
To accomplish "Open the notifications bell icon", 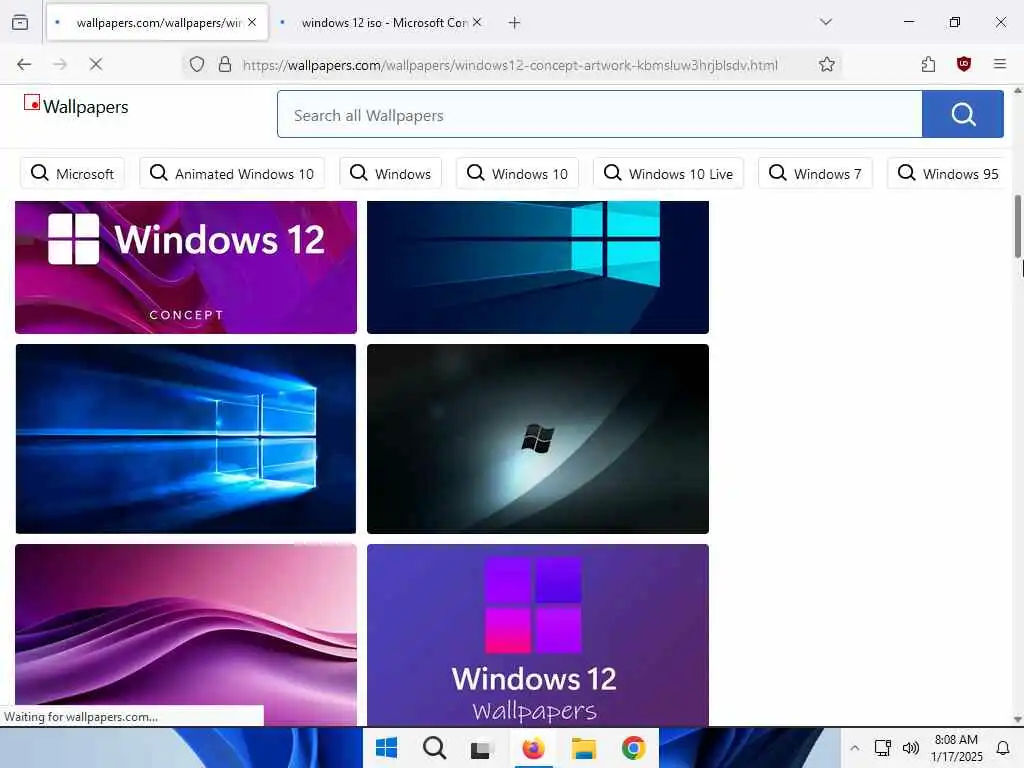I will pyautogui.click(x=1002, y=748).
